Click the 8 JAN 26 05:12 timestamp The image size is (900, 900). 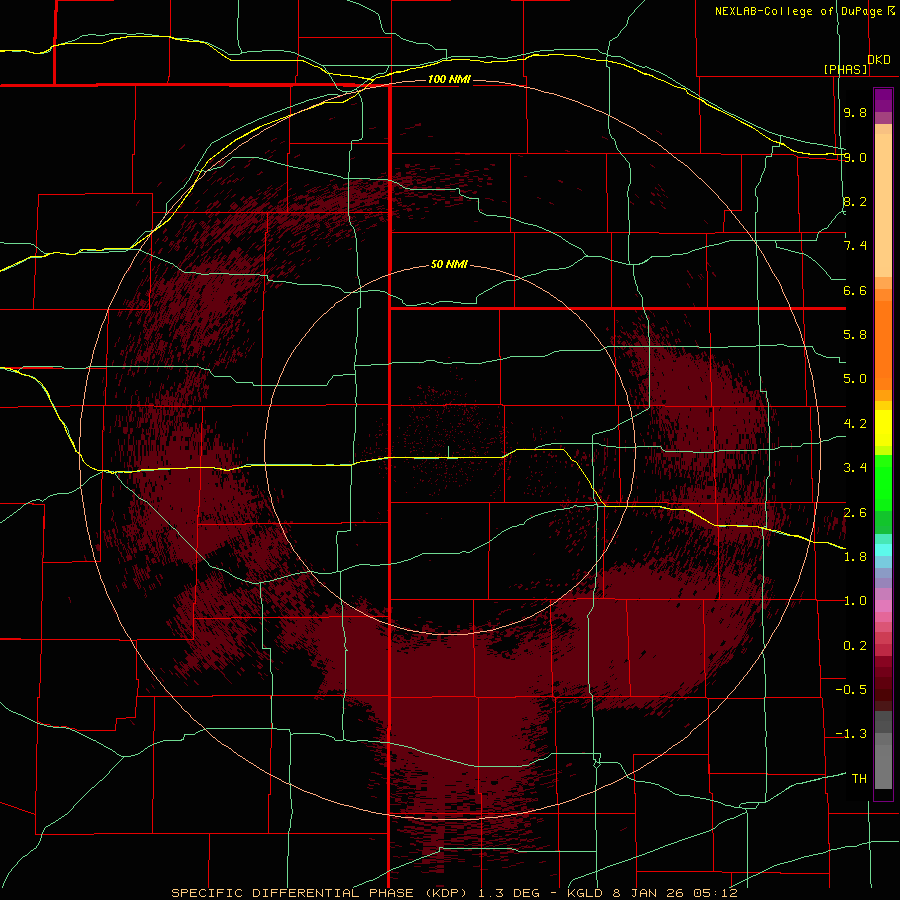[x=675, y=893]
